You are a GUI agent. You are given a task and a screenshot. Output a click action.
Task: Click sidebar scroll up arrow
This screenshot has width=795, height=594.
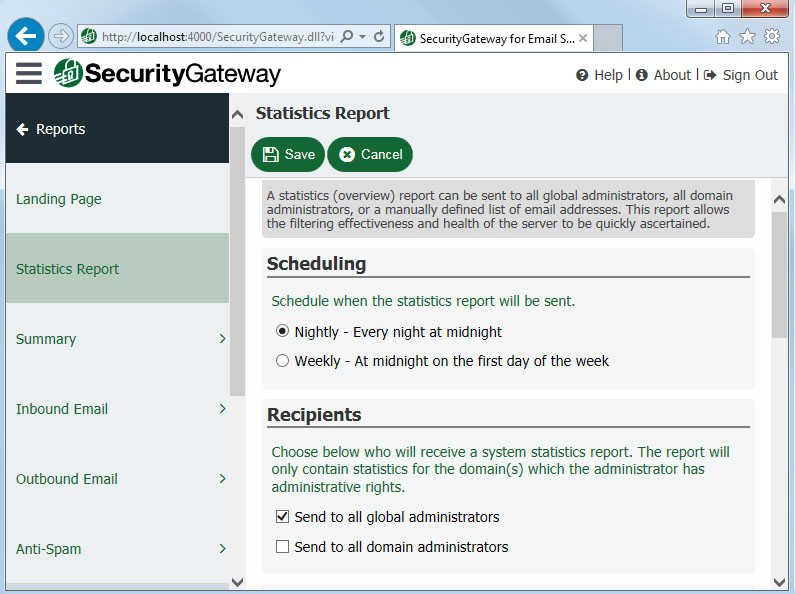[x=237, y=115]
